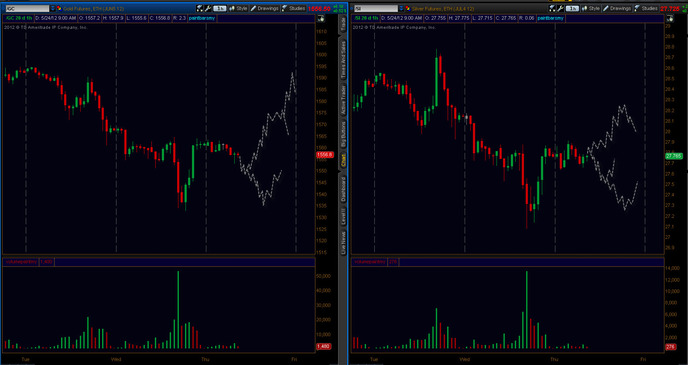688x365 pixels.
Task: Click the pointer icon at Gold chart corner
Action: coord(320,18)
